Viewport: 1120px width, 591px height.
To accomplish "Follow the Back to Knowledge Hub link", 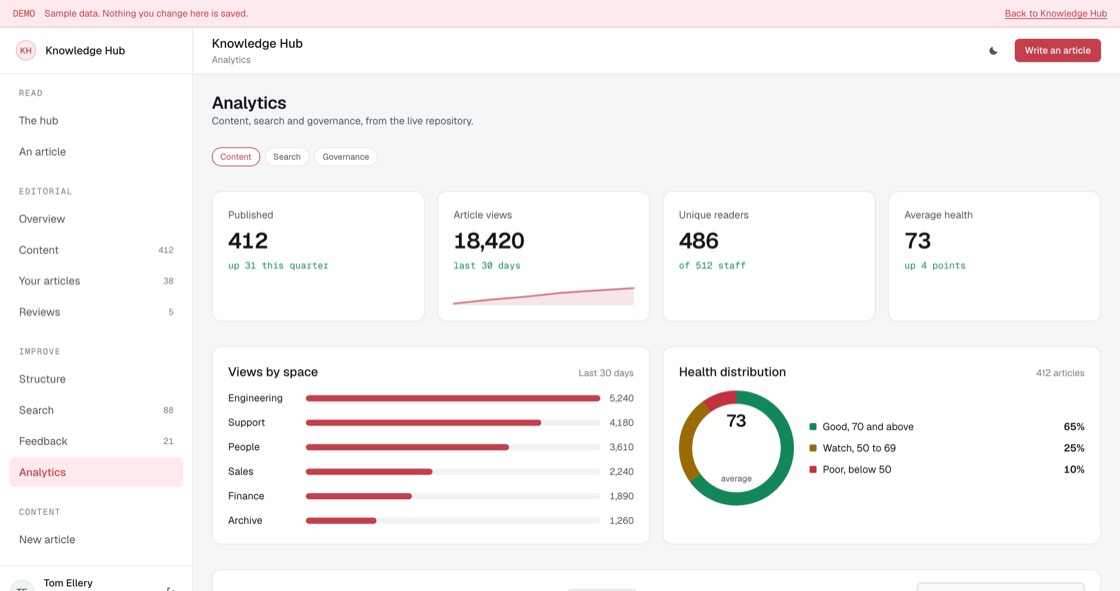I will (1055, 14).
